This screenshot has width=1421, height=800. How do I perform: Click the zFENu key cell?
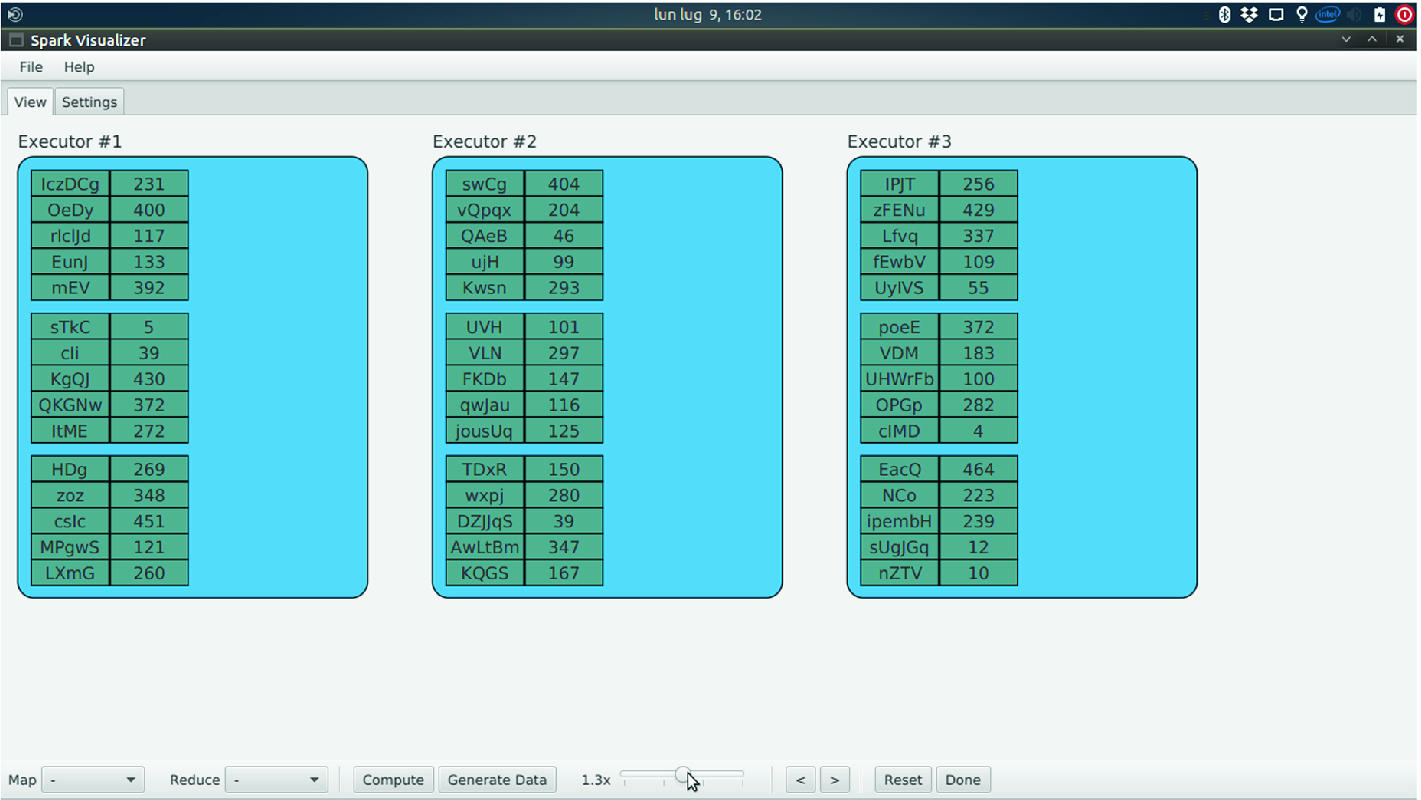[x=900, y=210]
